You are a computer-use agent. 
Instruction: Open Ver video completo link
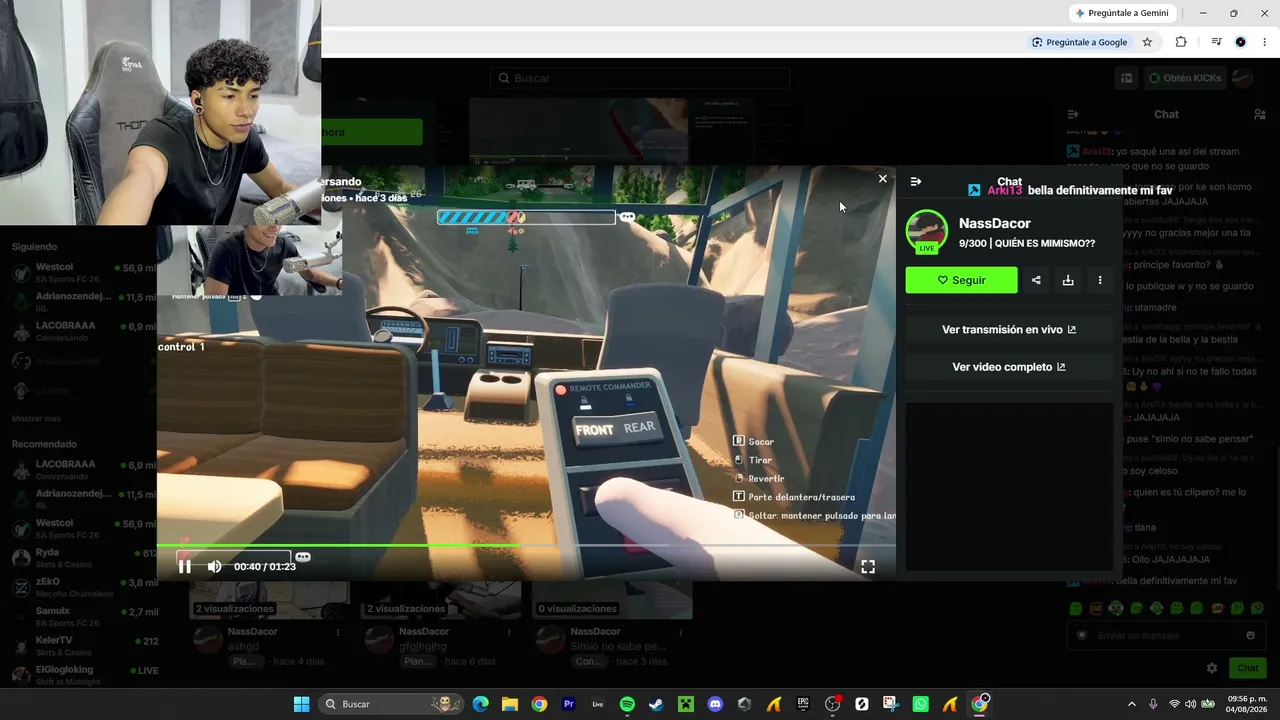pyautogui.click(x=1009, y=367)
